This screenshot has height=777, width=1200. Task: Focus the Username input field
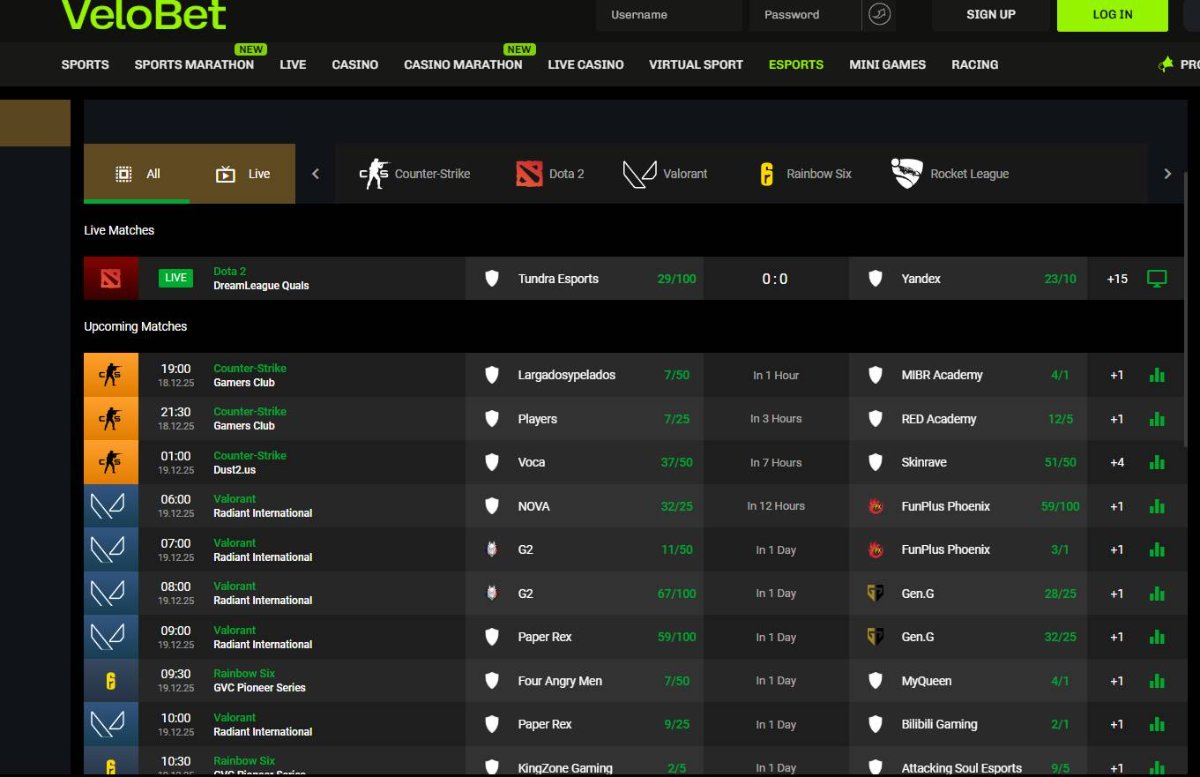[670, 15]
